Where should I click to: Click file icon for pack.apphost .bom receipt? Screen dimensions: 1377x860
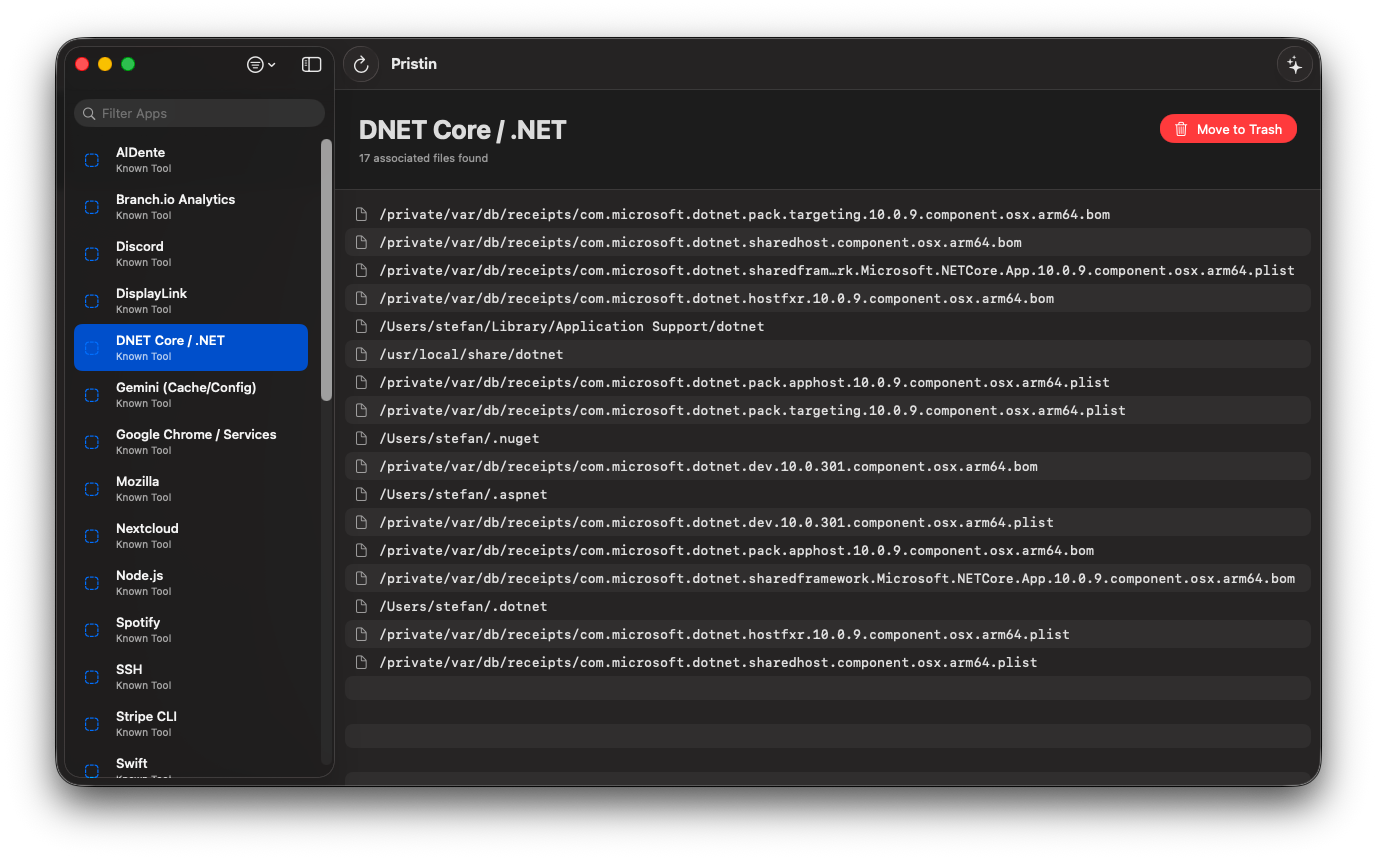362,550
